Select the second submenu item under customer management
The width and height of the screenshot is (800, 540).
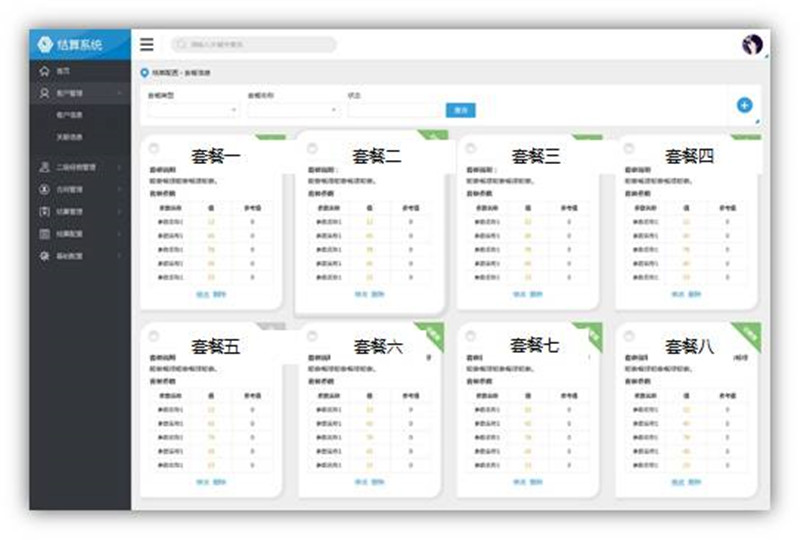pyautogui.click(x=69, y=137)
